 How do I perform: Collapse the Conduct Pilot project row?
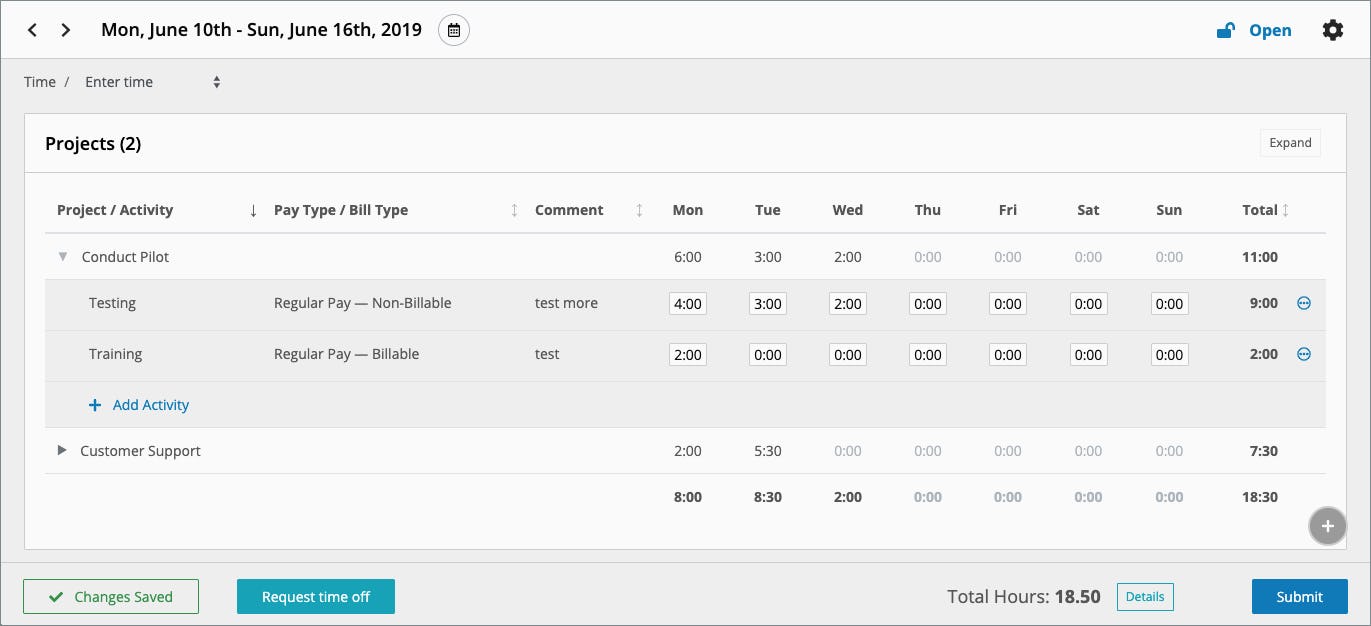[62, 256]
